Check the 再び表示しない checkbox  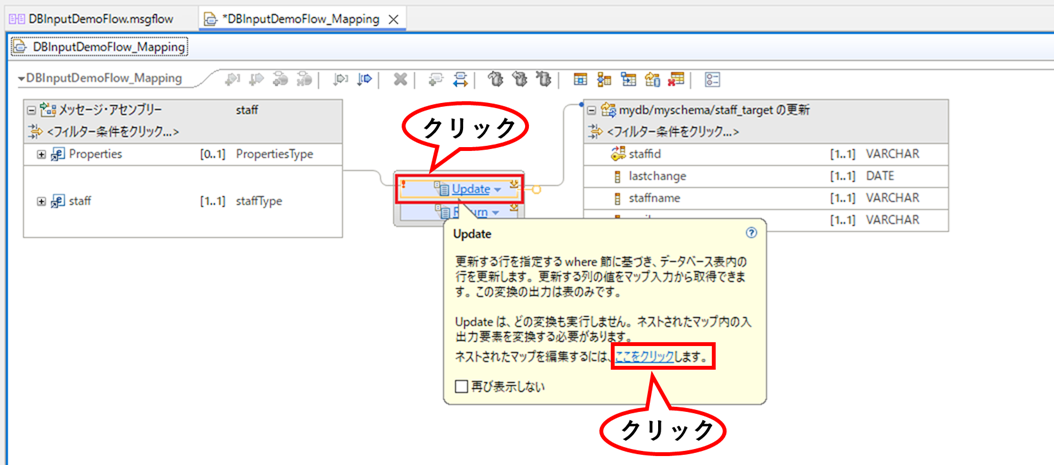(460, 386)
